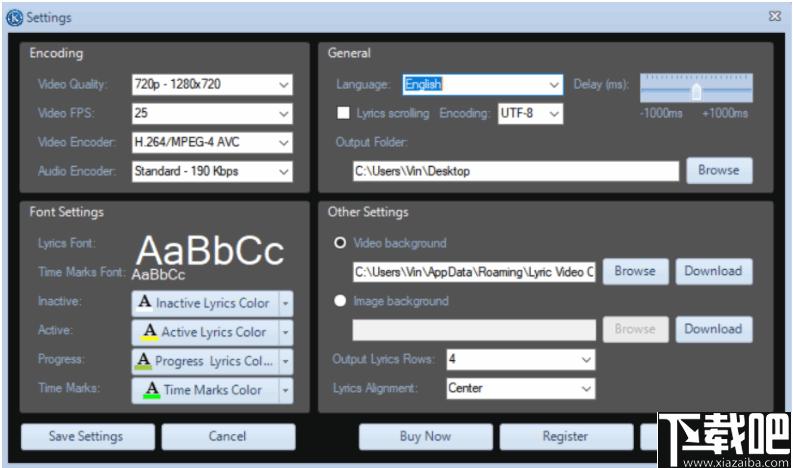
Task: Select the Video background radio button
Action: pos(340,243)
